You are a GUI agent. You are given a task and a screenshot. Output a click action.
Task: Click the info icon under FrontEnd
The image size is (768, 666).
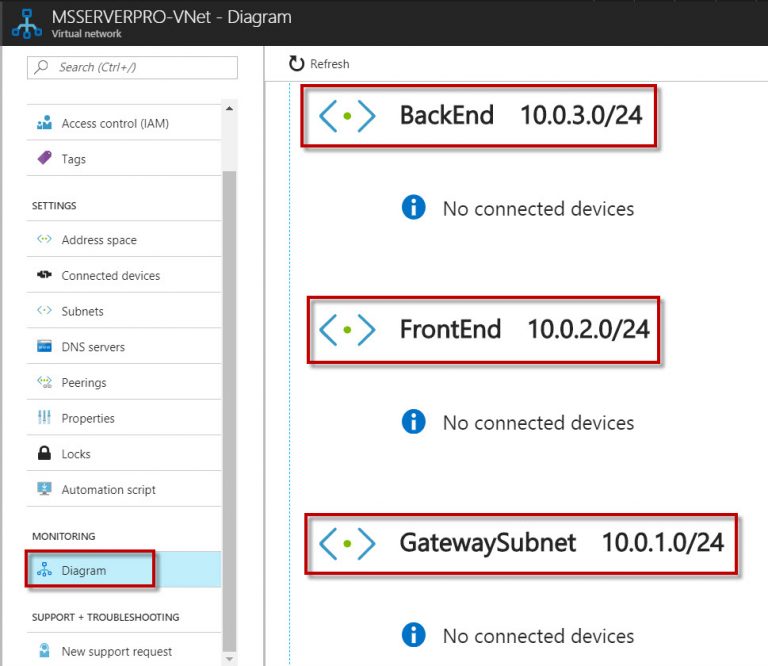(413, 422)
